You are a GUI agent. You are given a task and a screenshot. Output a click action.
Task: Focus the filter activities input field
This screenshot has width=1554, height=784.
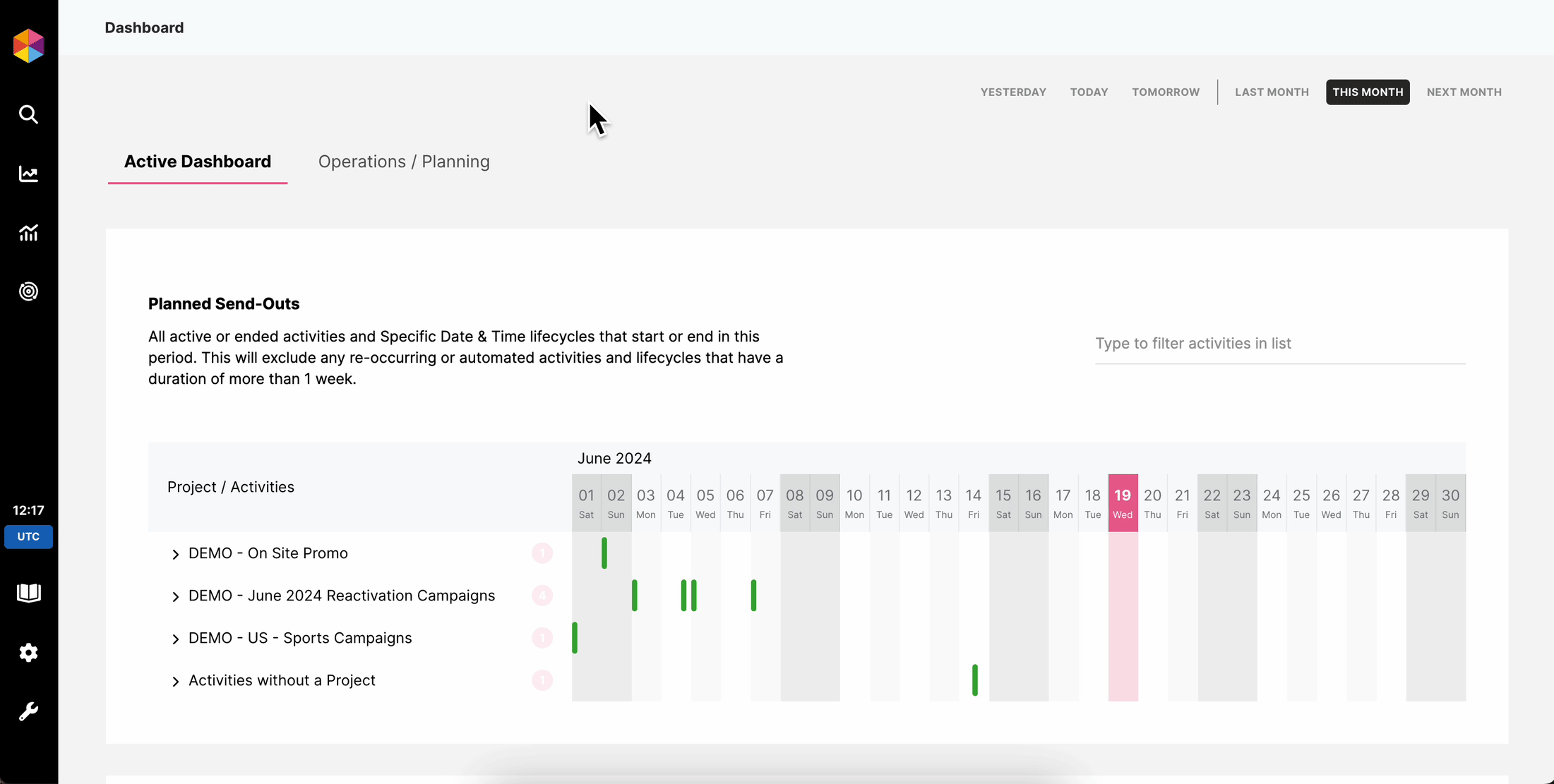tap(1279, 344)
